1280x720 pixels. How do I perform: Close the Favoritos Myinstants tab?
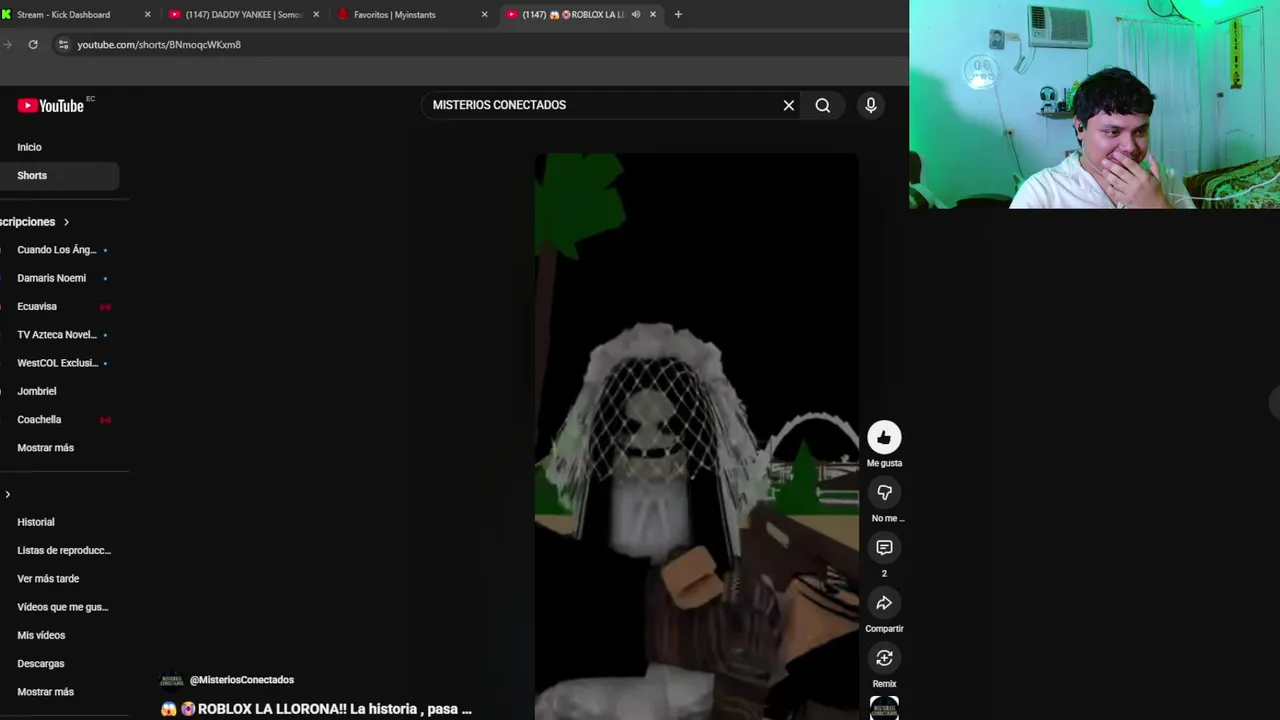(484, 14)
